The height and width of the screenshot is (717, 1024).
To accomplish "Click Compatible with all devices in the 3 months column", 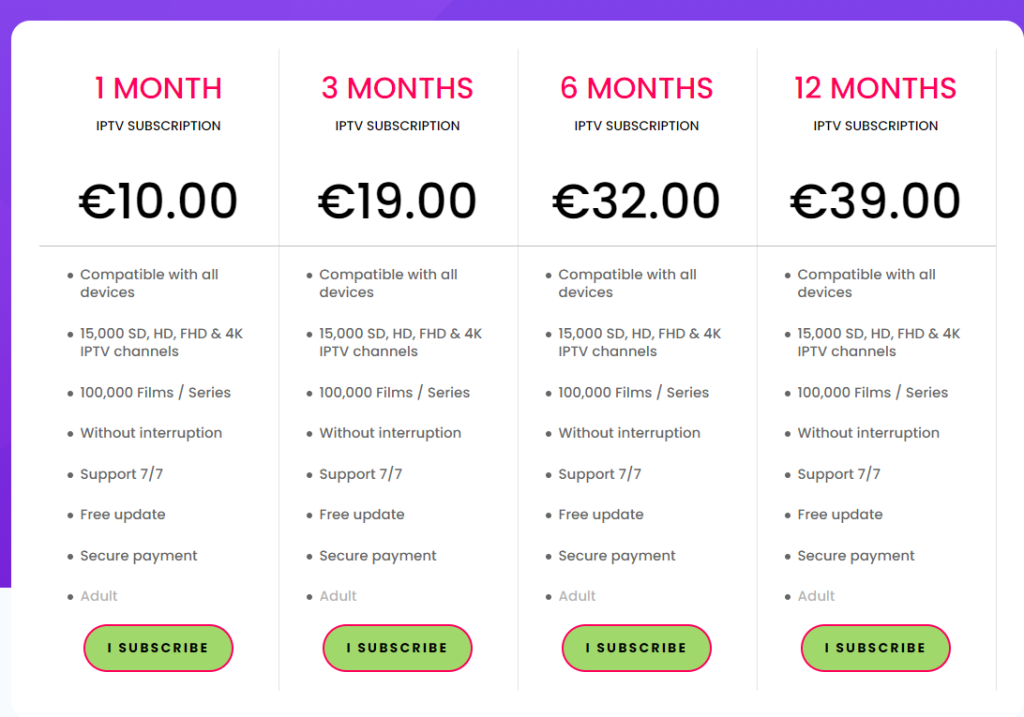I will point(389,283).
